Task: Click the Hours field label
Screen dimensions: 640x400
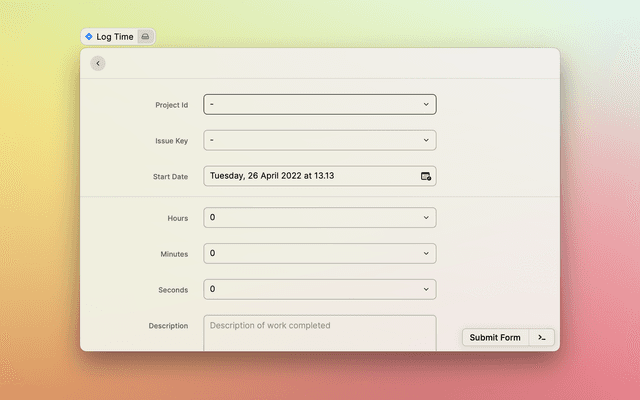Action: tap(177, 218)
